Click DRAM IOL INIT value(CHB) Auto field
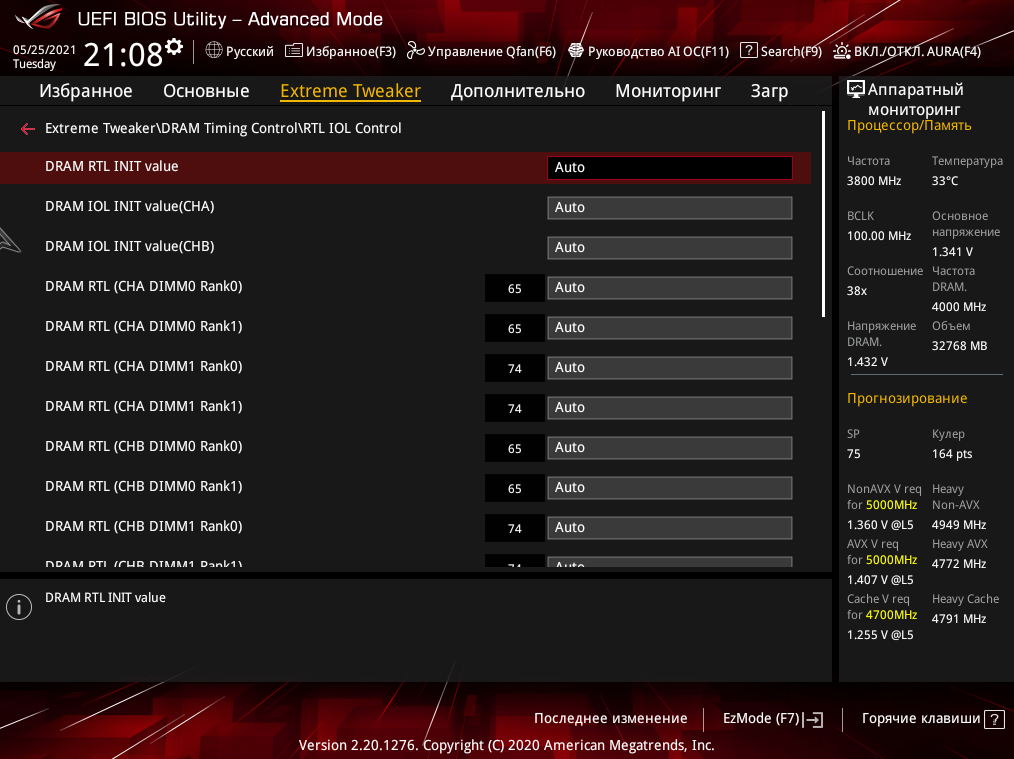The width and height of the screenshot is (1014, 759). pyautogui.click(x=669, y=248)
